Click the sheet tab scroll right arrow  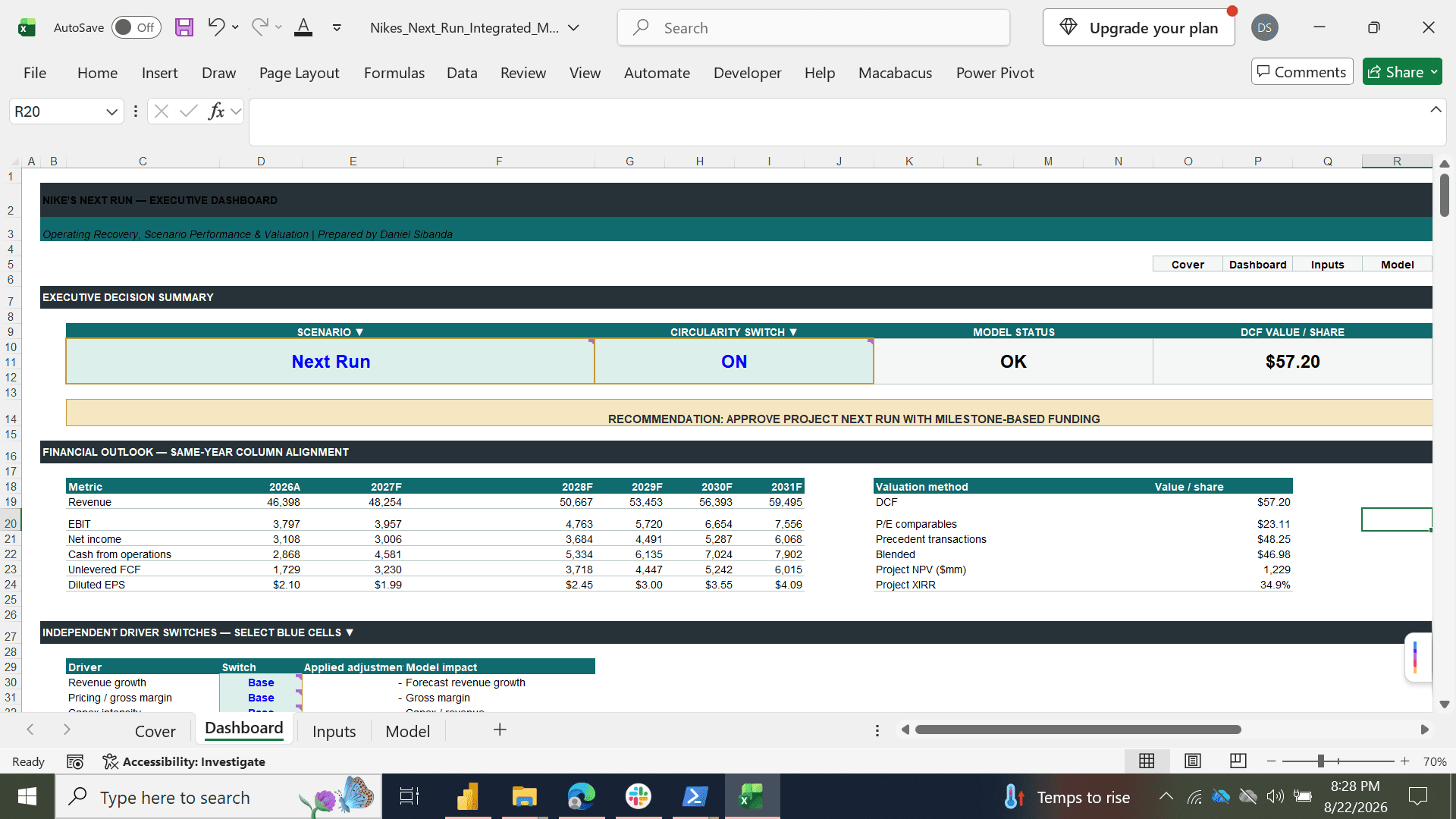point(67,730)
